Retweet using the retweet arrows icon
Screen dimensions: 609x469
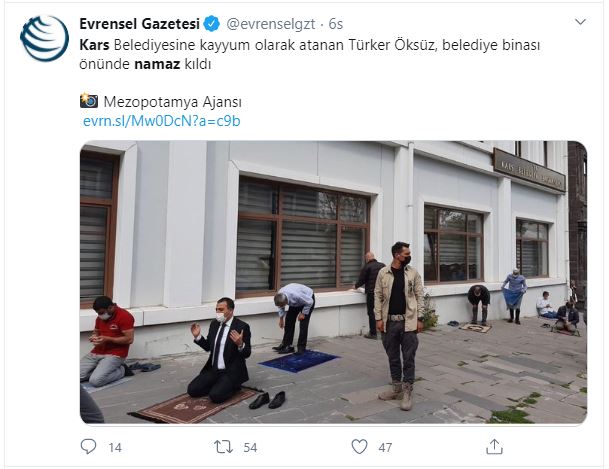(x=224, y=447)
